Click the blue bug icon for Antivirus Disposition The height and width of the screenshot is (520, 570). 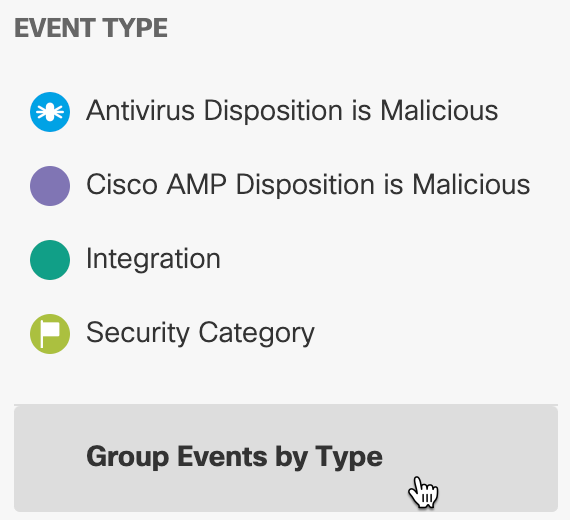[50, 112]
